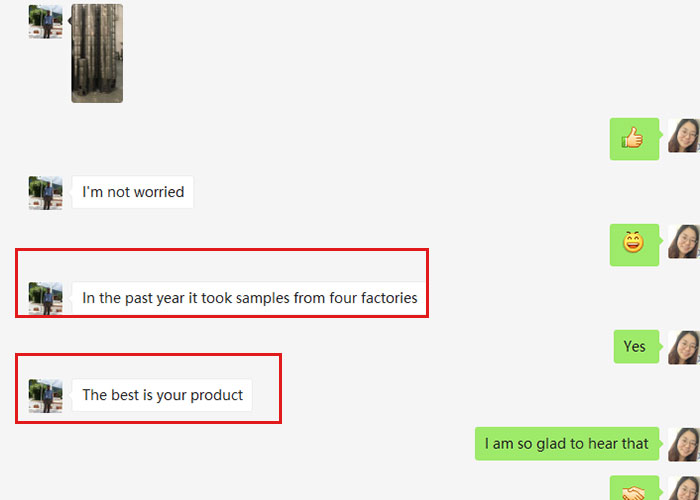Click the avatar beside the four factories message
The height and width of the screenshot is (500, 700).
click(45, 298)
